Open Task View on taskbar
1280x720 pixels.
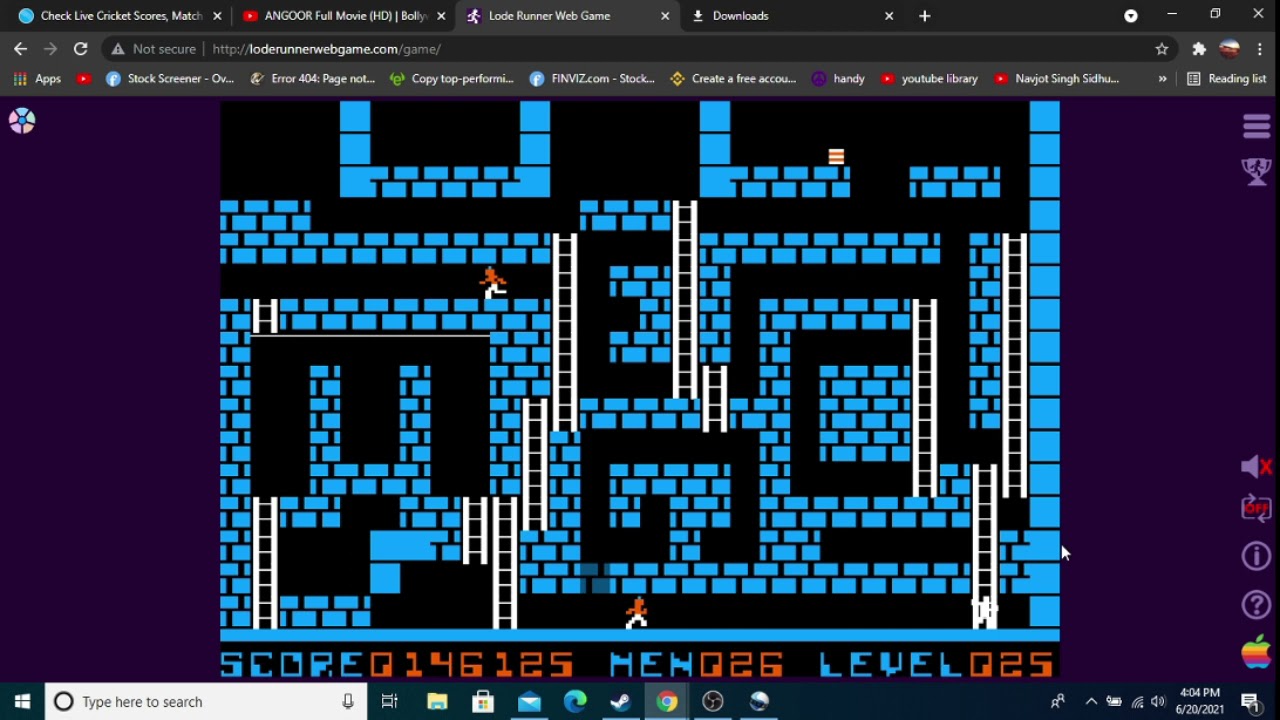(390, 702)
